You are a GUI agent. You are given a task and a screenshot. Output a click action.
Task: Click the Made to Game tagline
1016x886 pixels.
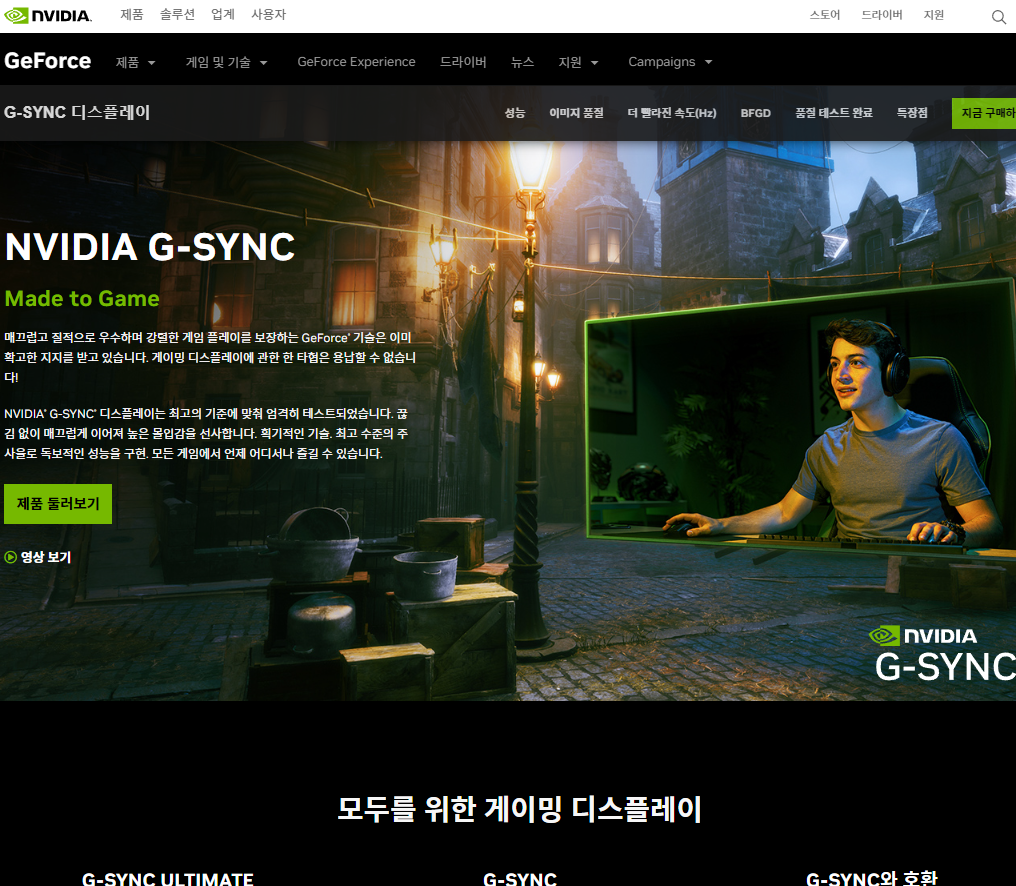(x=82, y=298)
